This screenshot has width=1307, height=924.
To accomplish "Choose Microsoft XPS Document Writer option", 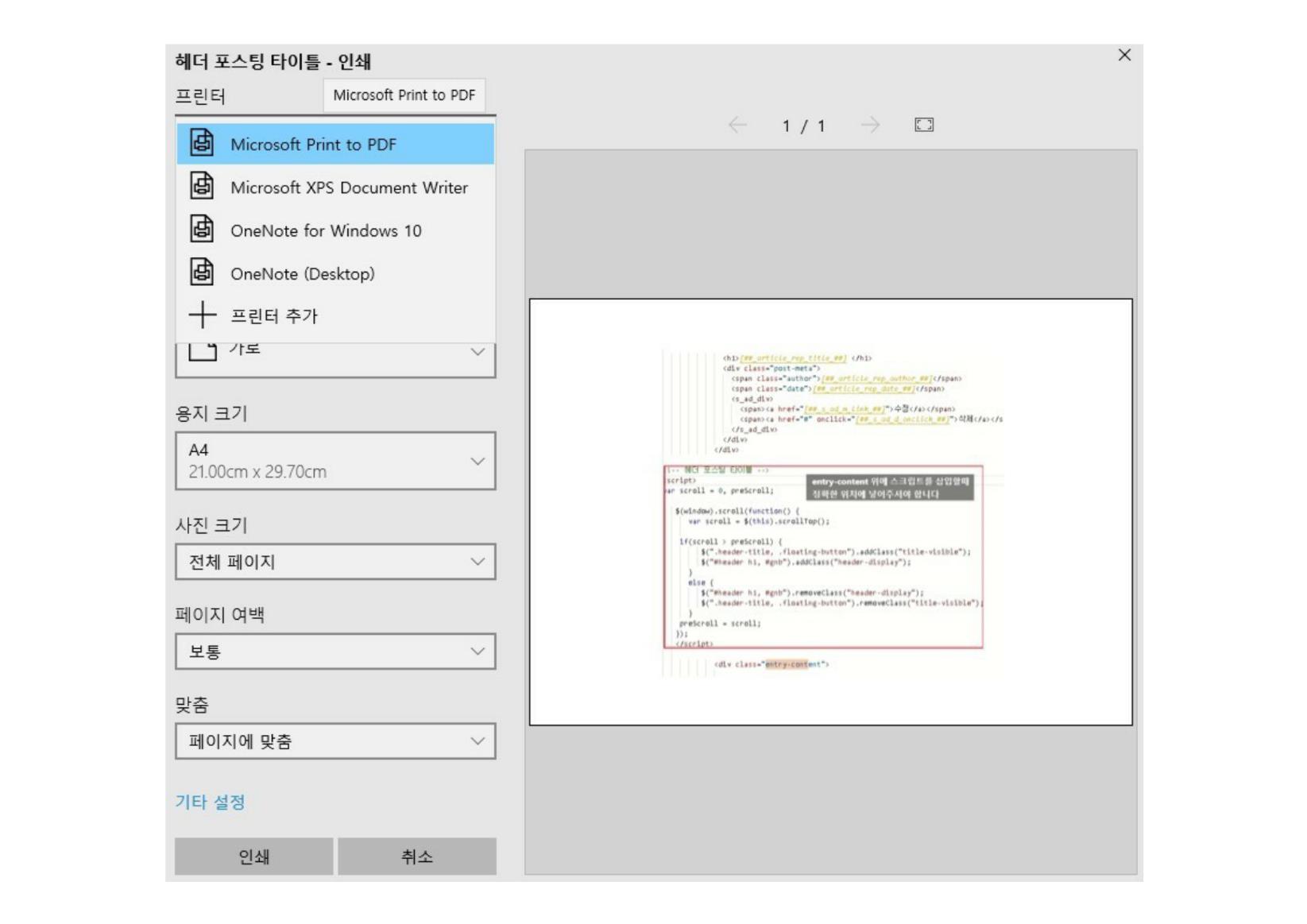I will coord(335,187).
